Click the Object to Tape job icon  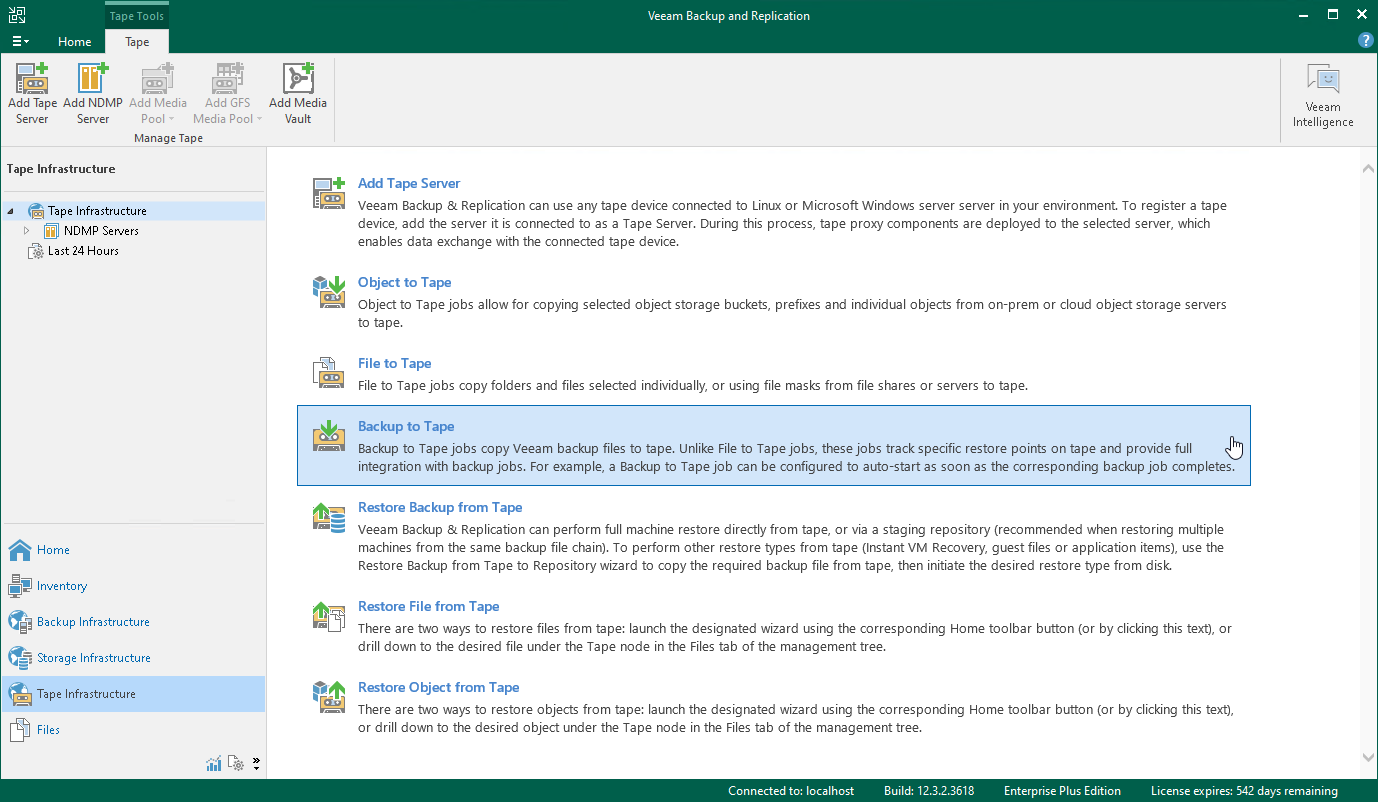click(329, 291)
